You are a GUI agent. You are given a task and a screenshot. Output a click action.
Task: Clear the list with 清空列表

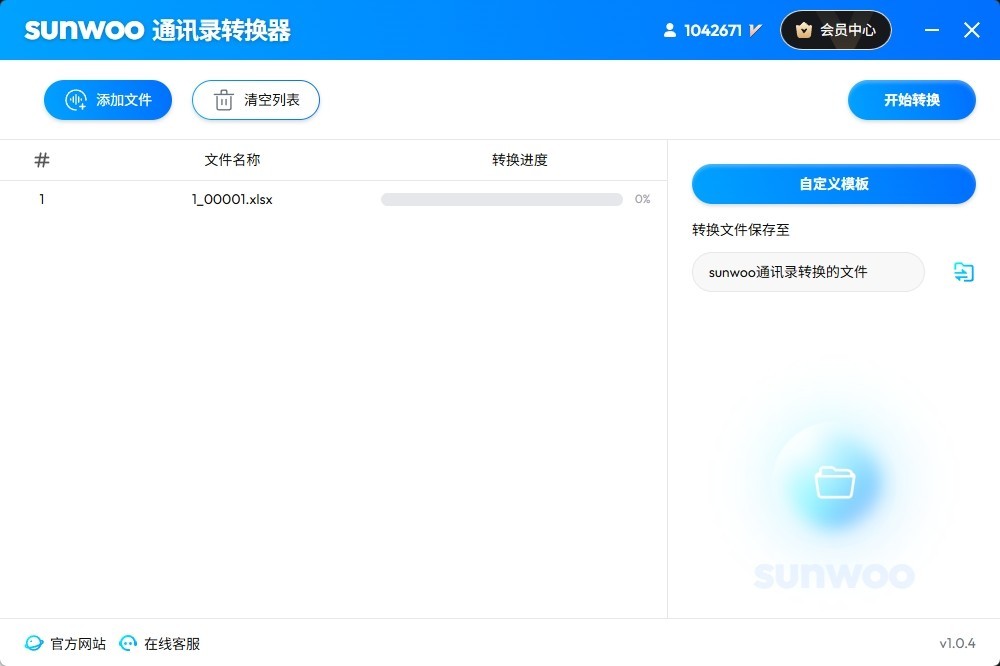pos(256,100)
